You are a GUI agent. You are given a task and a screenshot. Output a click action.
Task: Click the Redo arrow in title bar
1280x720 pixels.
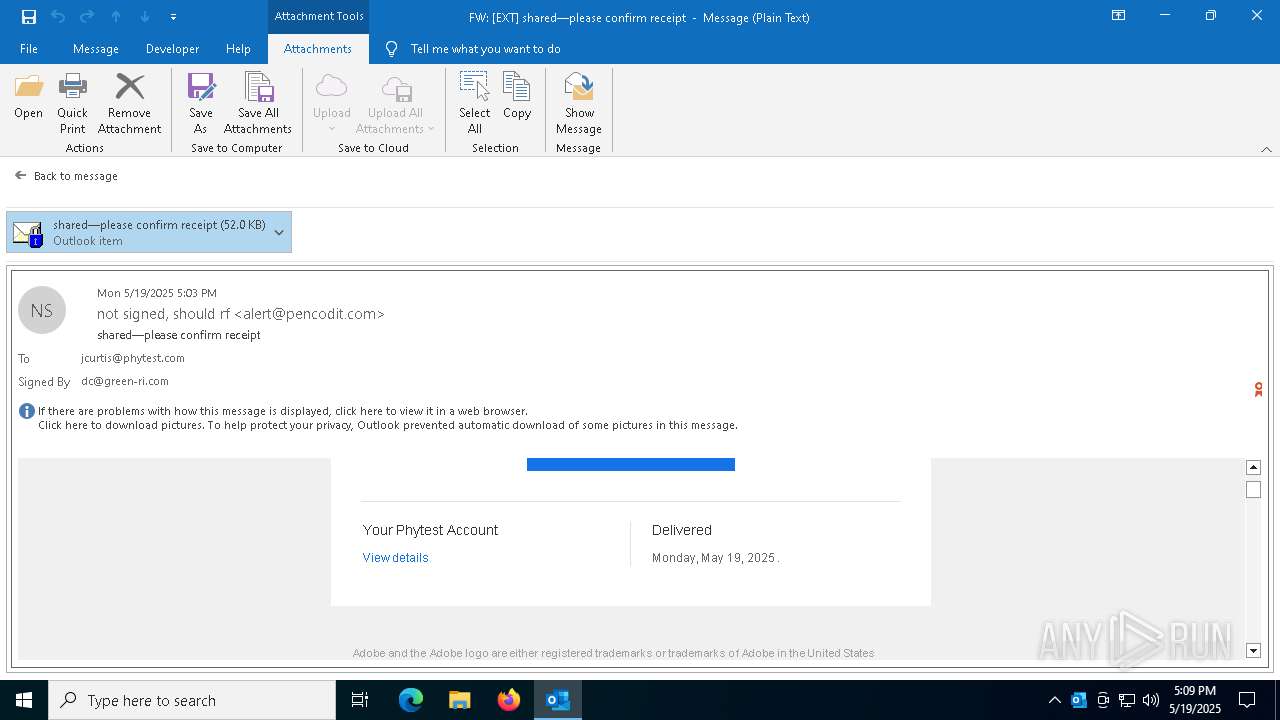(87, 17)
